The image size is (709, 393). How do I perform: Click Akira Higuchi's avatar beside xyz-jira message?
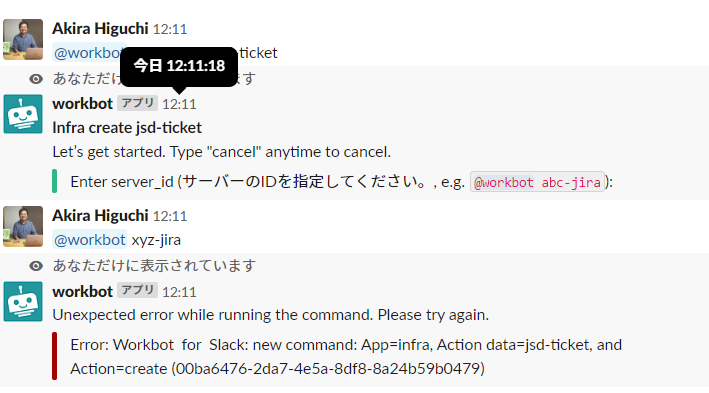click(x=23, y=227)
